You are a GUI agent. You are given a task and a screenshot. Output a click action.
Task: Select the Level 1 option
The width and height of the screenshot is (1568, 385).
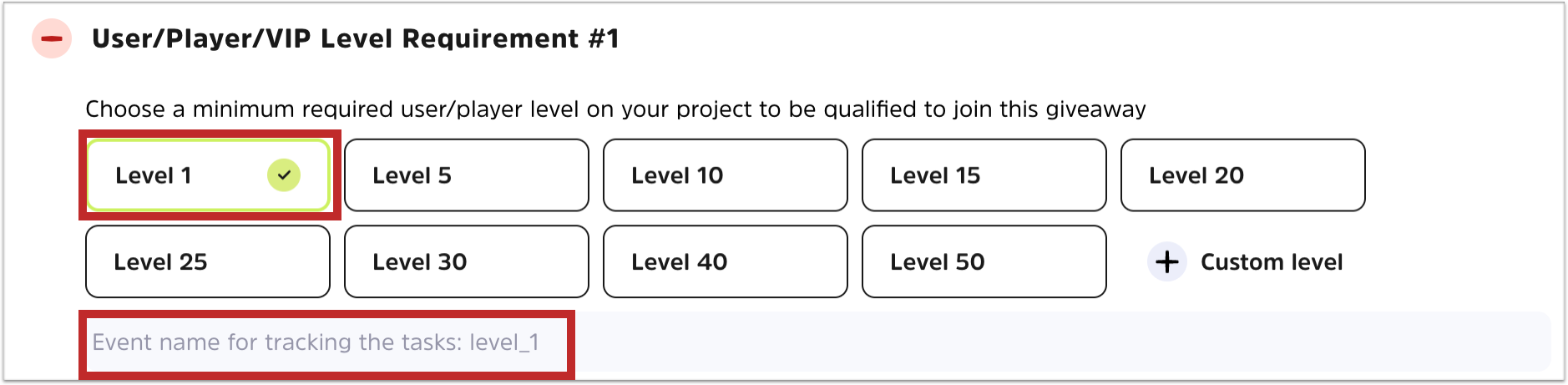[x=167, y=175]
